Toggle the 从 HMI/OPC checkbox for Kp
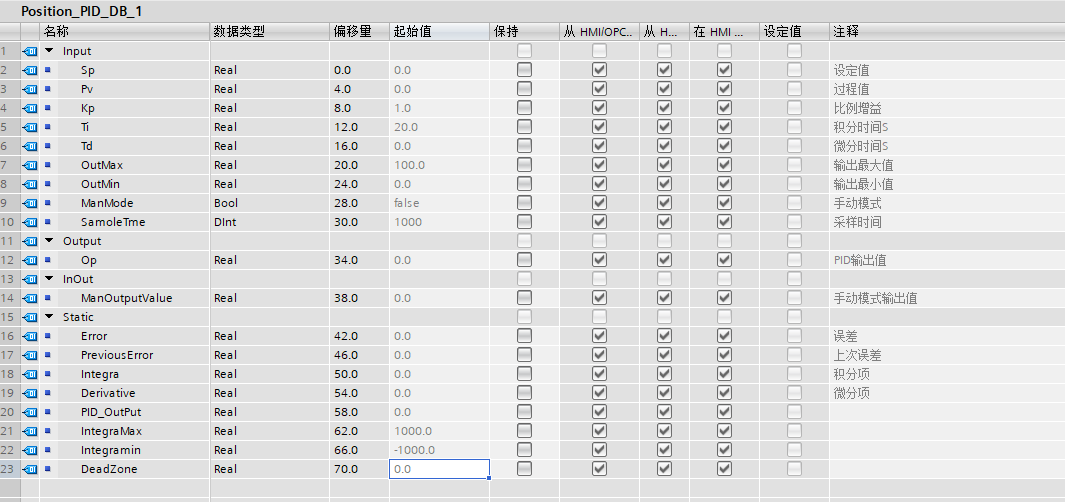 (599, 108)
